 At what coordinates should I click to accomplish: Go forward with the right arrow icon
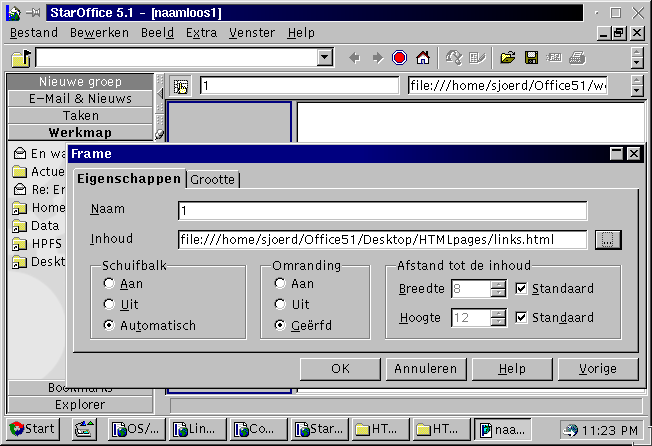click(x=377, y=58)
